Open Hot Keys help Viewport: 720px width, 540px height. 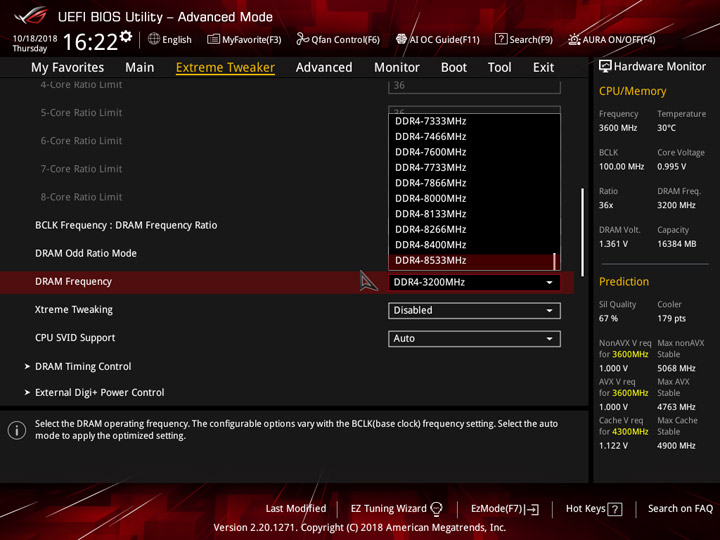(594, 509)
